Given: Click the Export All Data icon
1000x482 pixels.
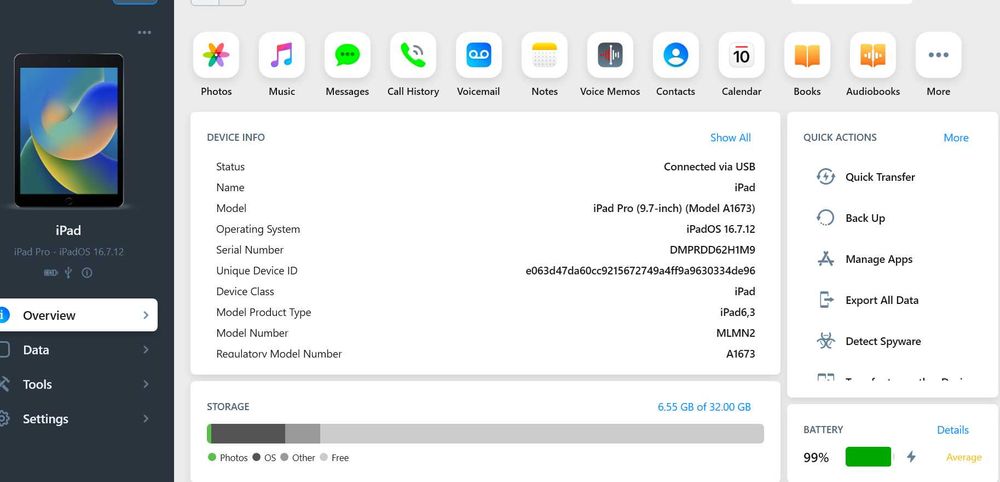Looking at the screenshot, I should point(826,300).
